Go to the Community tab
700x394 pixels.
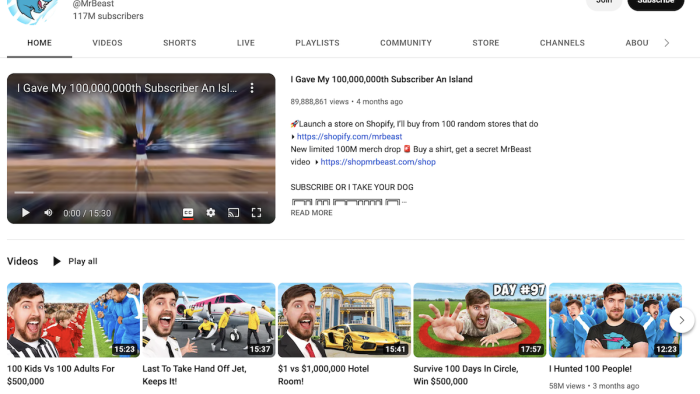click(x=406, y=43)
